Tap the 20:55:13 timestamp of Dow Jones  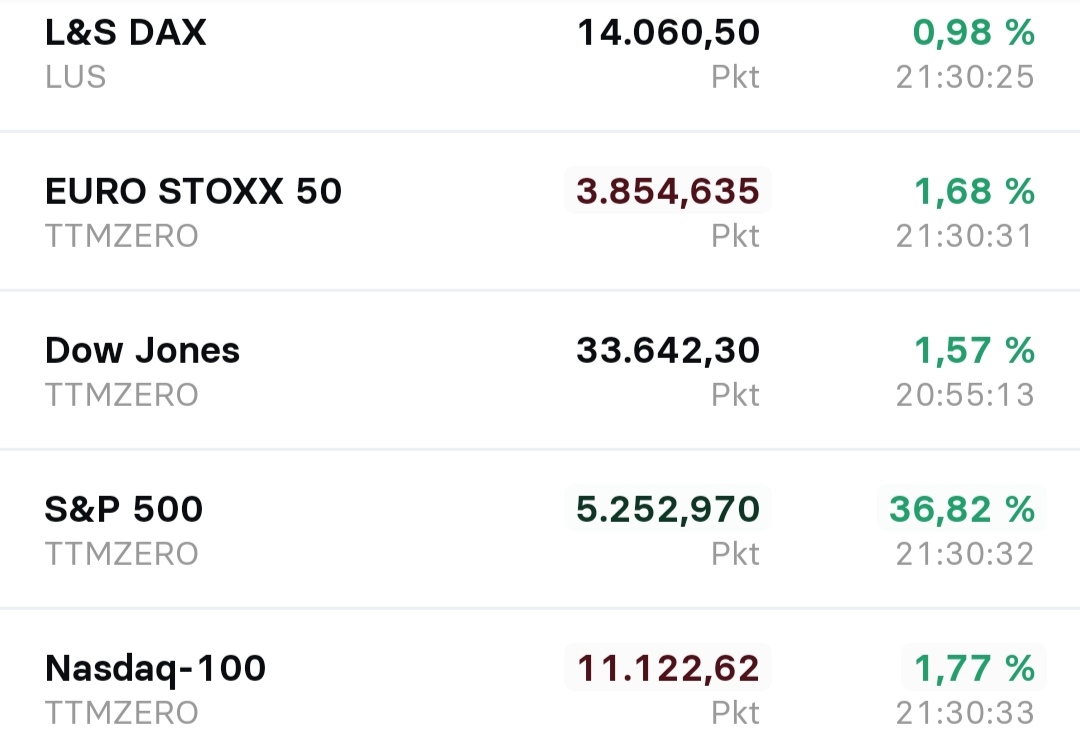(x=963, y=395)
